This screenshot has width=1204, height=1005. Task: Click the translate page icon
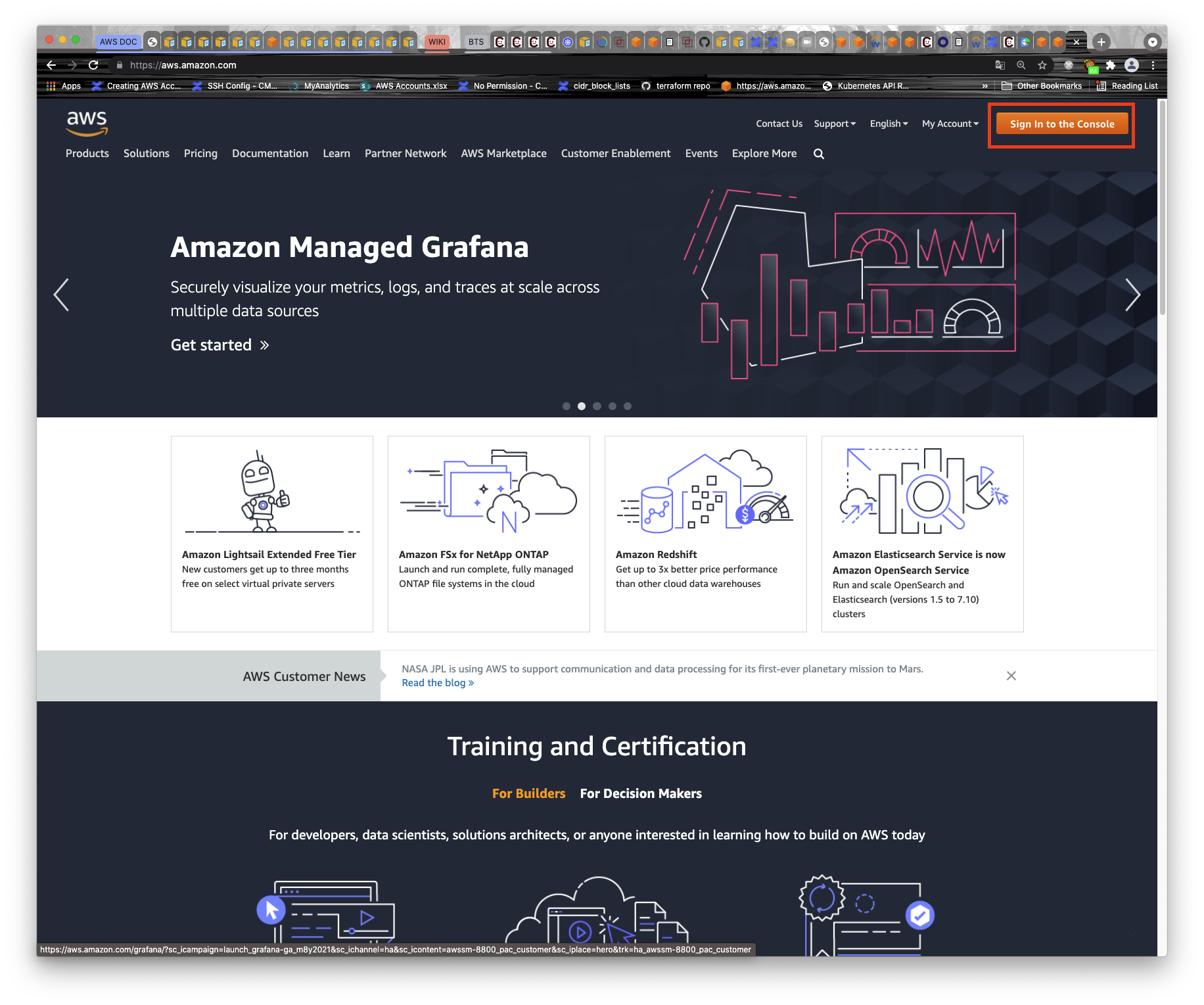pos(1000,65)
